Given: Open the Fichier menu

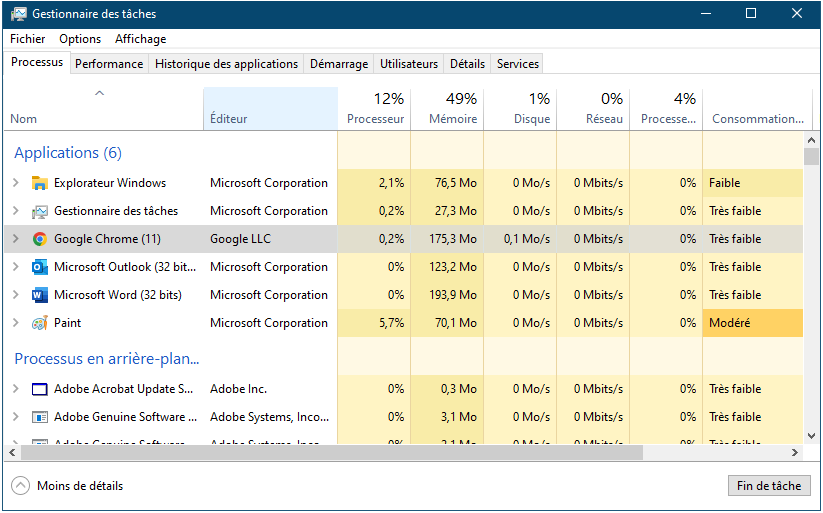Looking at the screenshot, I should coord(27,39).
